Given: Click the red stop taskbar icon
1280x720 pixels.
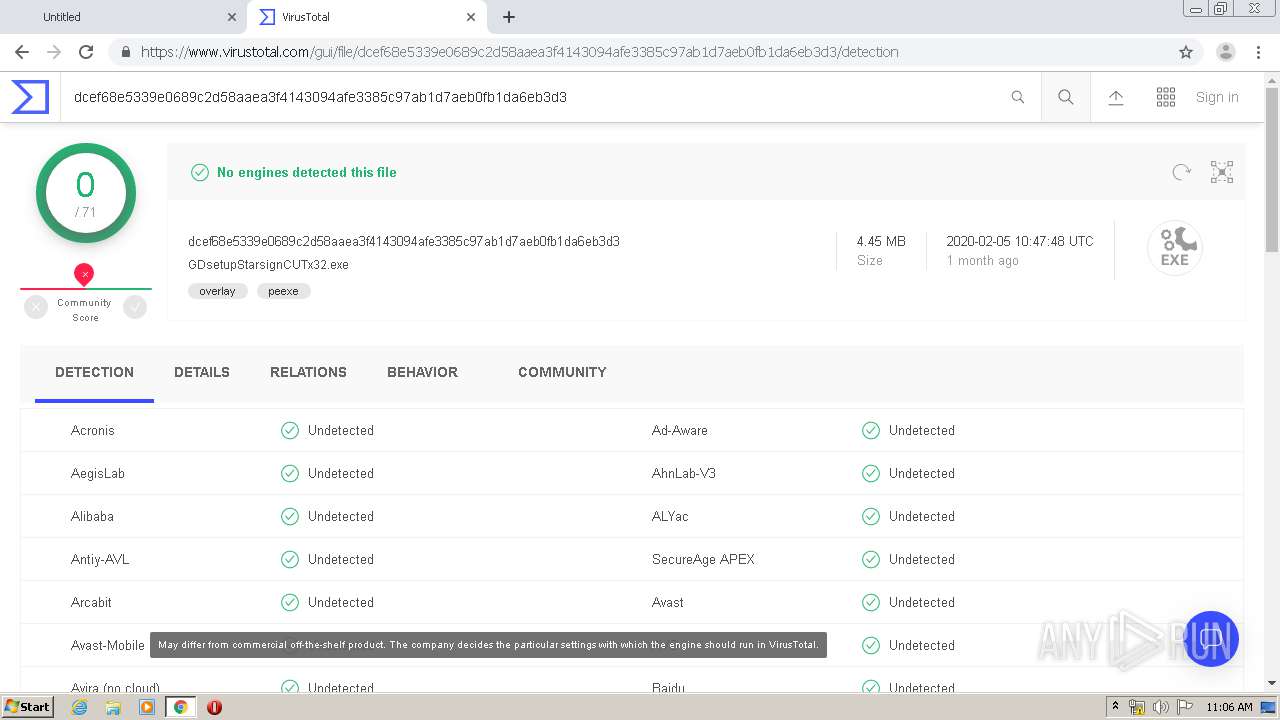Looking at the screenshot, I should tap(214, 707).
